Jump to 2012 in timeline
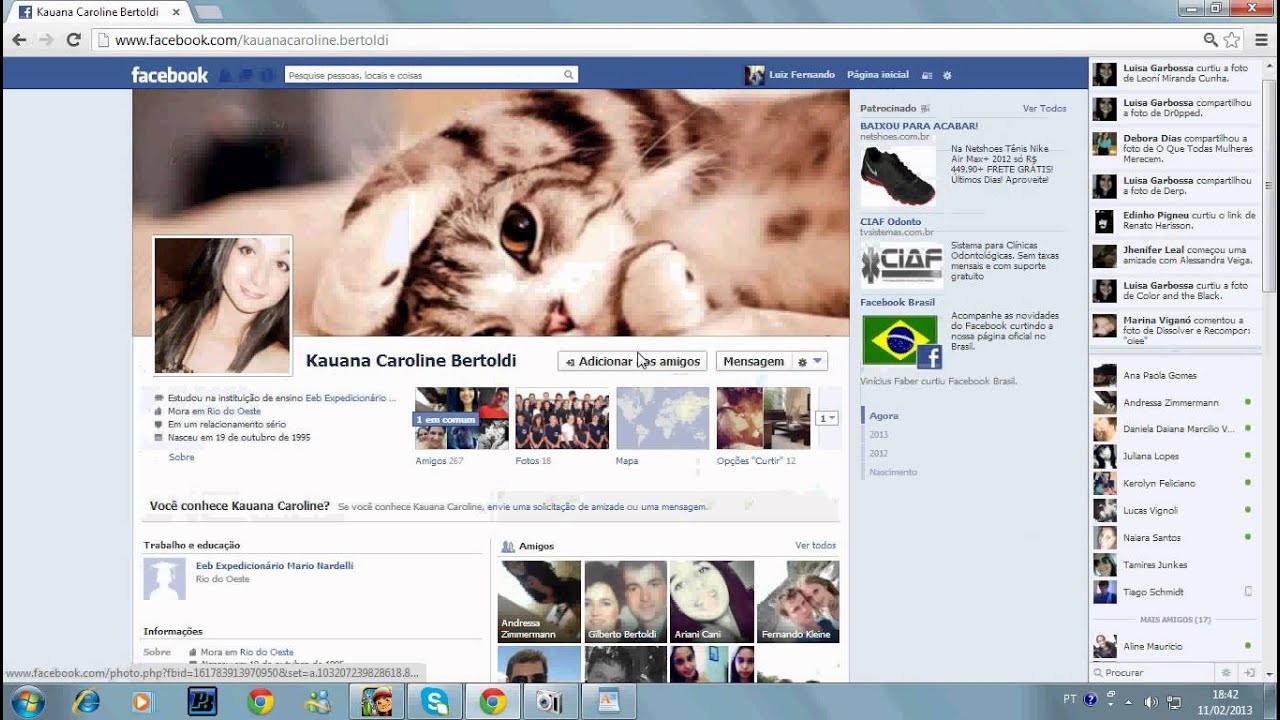Screen dimensions: 1280x720 pos(879,453)
